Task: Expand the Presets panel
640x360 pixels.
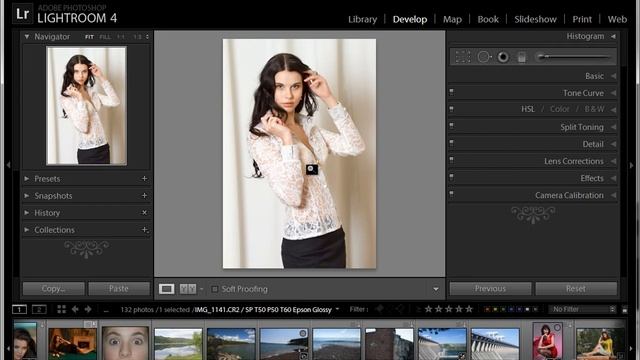Action: [x=27, y=179]
